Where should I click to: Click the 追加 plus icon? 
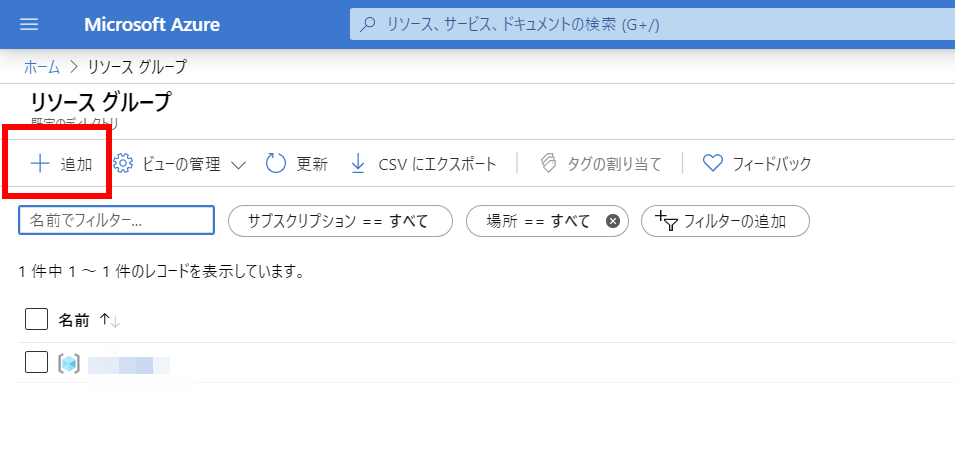(x=40, y=164)
